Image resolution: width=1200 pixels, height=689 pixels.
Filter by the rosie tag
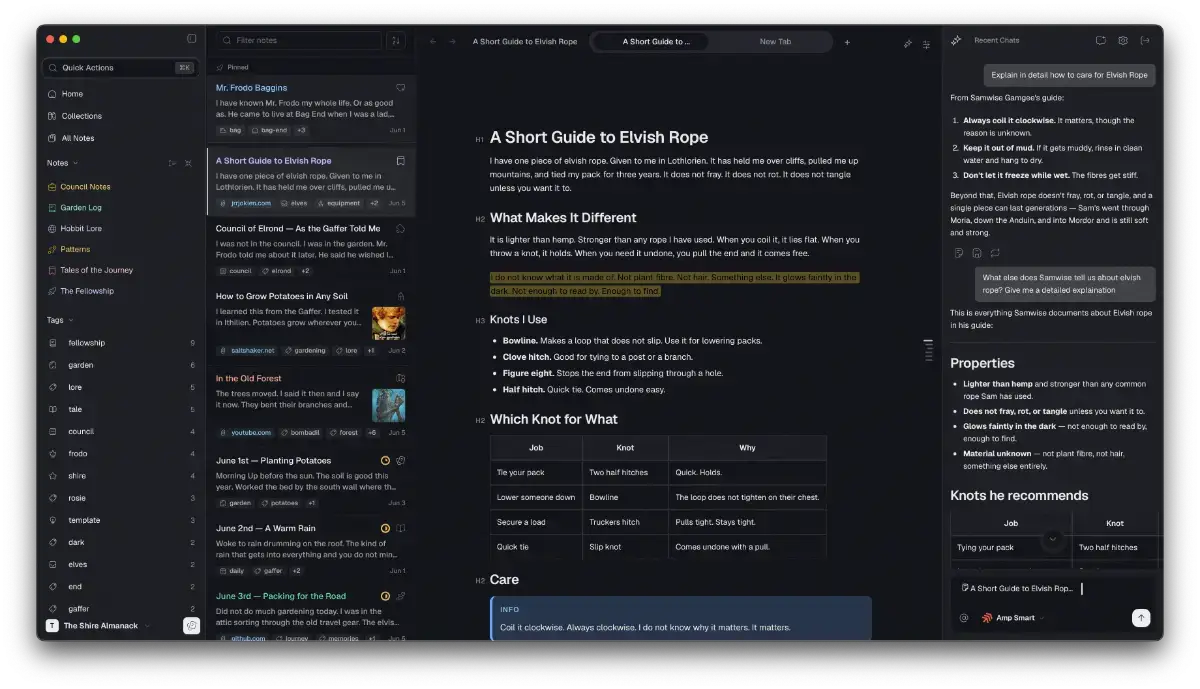(x=122, y=498)
